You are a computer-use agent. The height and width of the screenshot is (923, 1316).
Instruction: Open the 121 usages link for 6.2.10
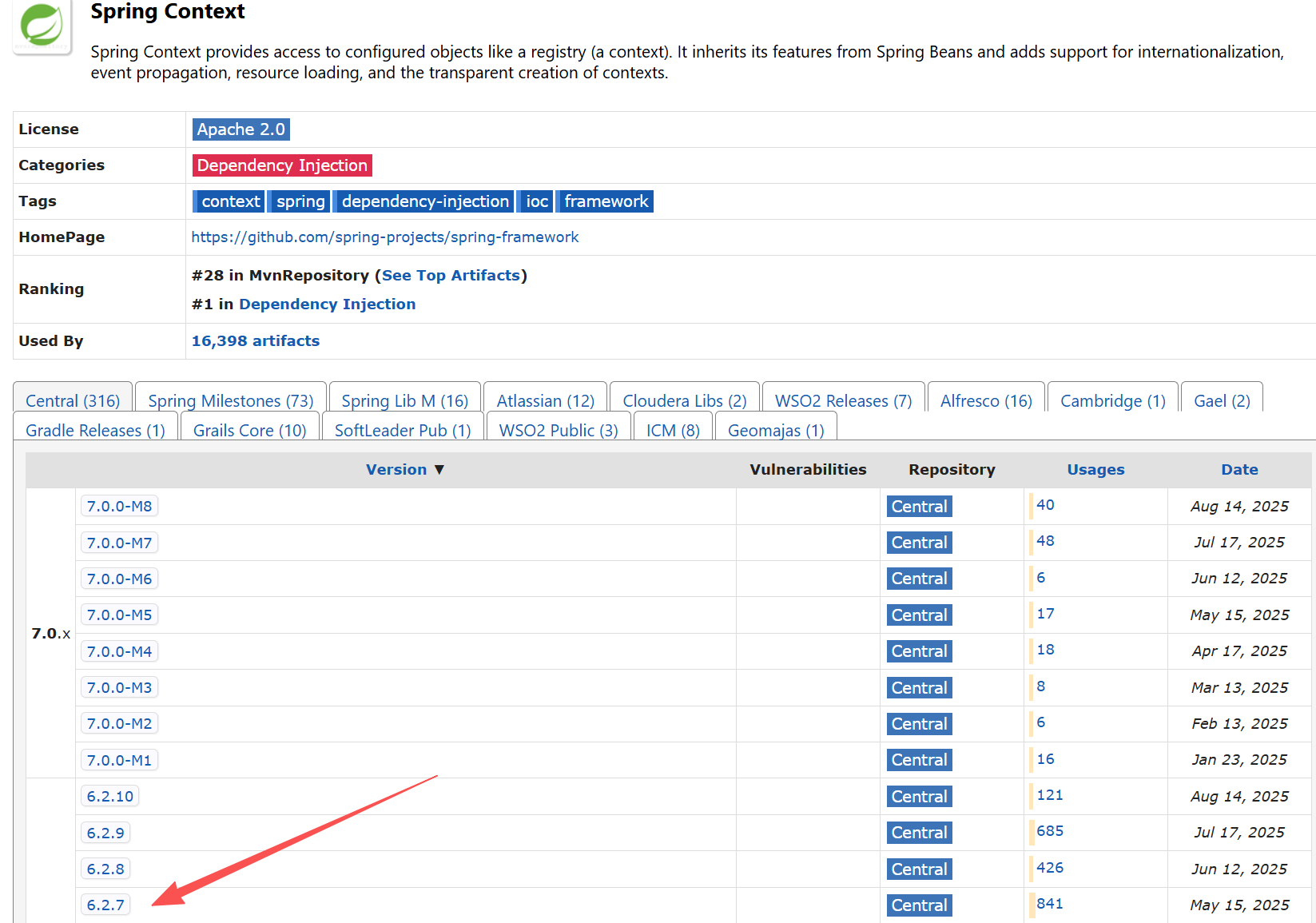click(1050, 795)
